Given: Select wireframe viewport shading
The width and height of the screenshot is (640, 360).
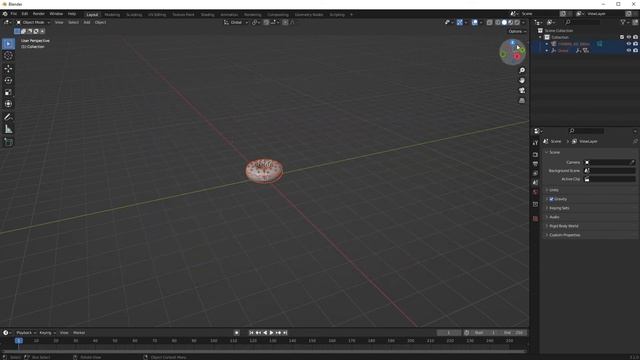Looking at the screenshot, I should 498,22.
